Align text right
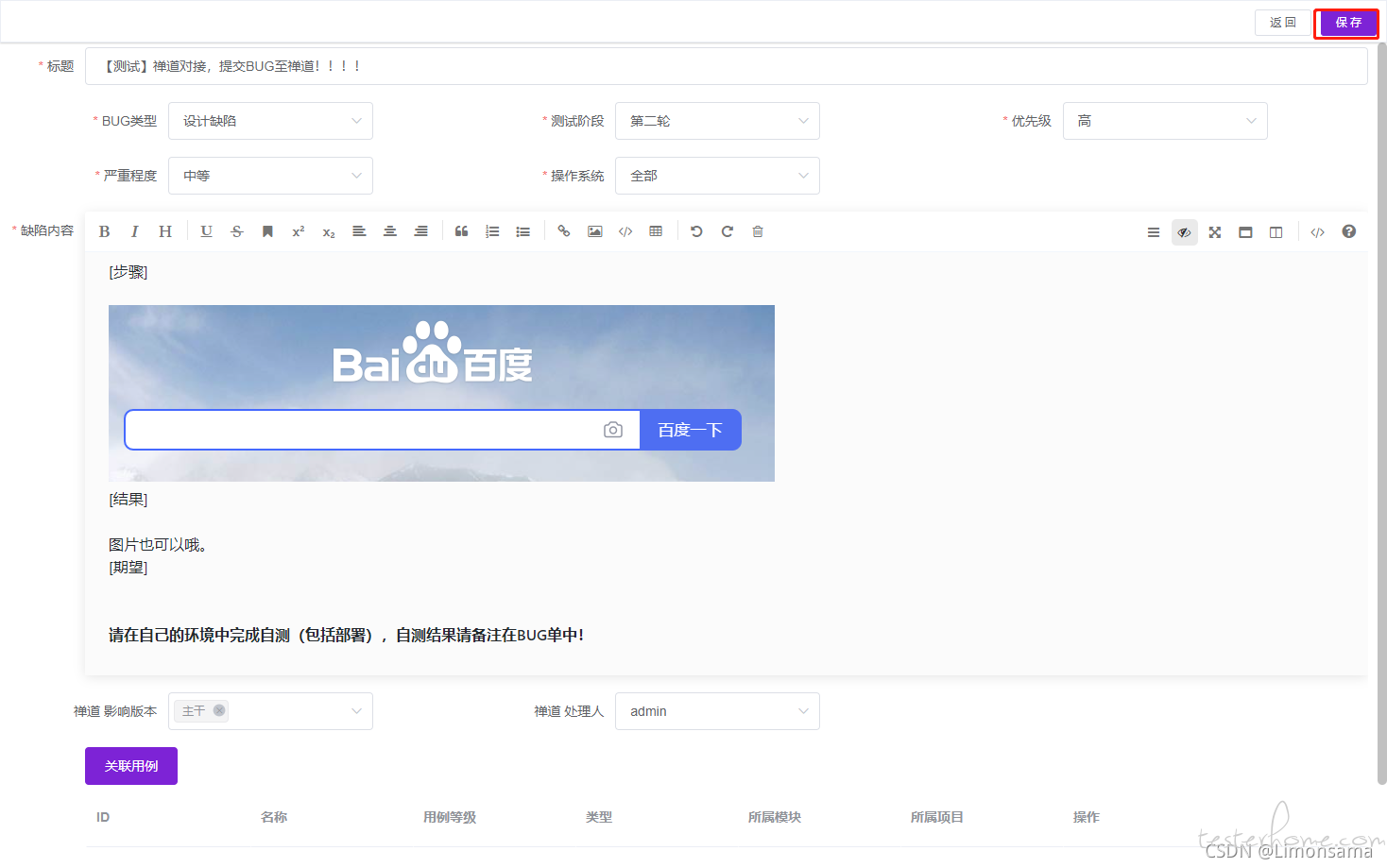1387x868 pixels. (x=421, y=231)
